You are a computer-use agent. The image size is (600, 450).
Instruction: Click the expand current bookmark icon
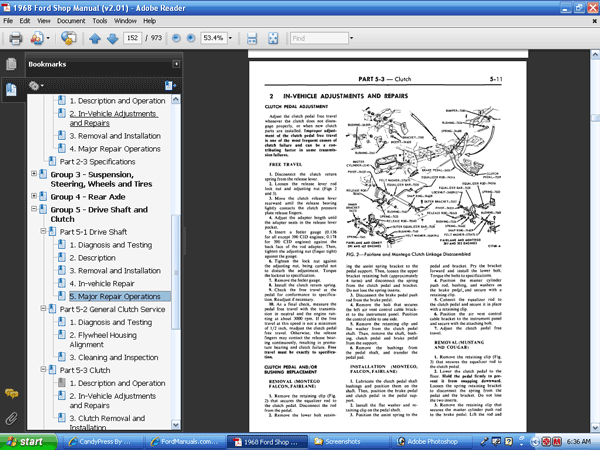click(170, 86)
